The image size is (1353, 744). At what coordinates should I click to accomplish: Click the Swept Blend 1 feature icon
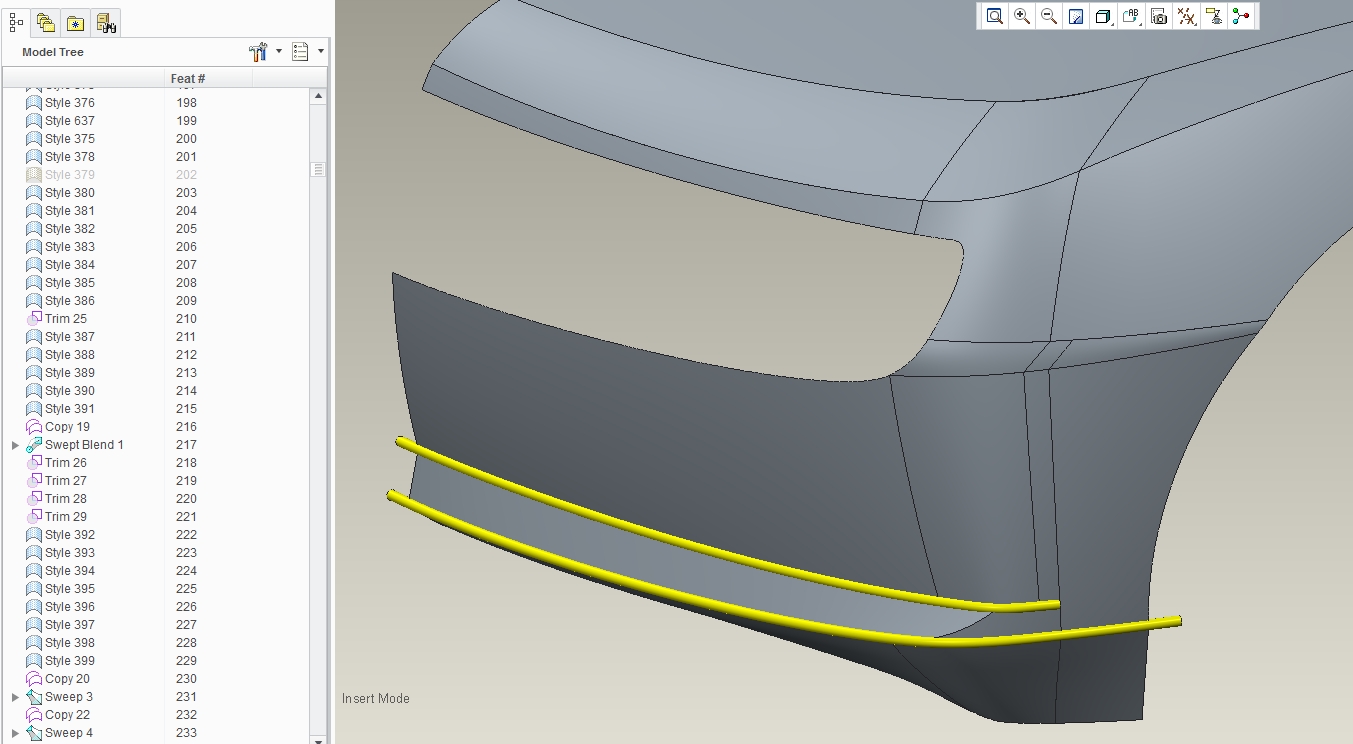point(33,445)
